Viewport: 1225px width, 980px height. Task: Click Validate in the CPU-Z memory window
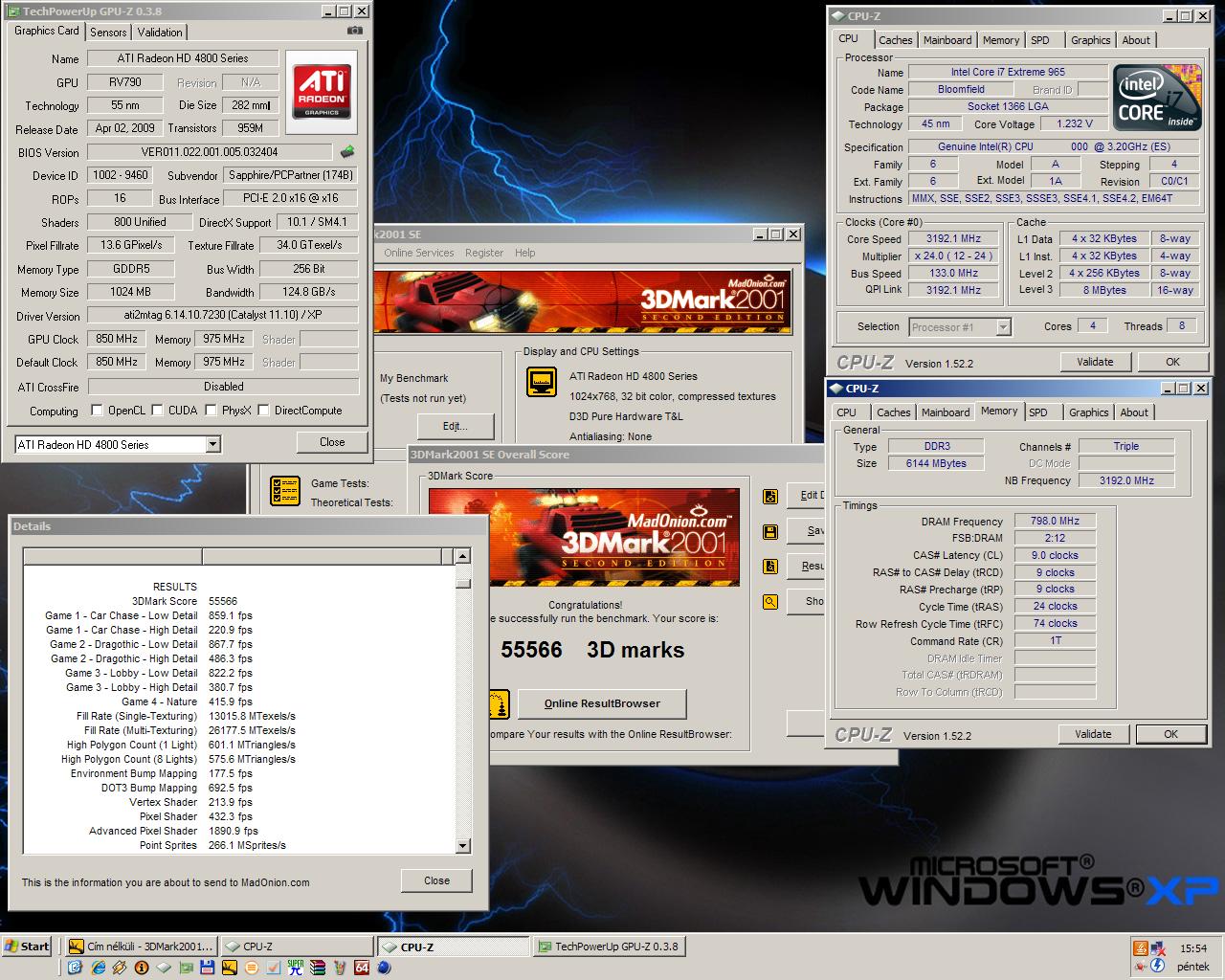[x=1093, y=734]
